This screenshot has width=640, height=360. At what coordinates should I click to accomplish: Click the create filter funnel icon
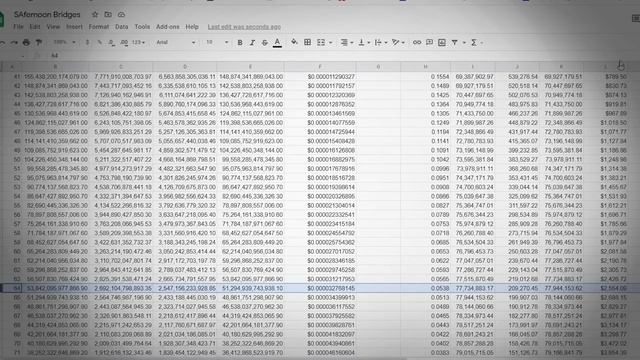454,42
